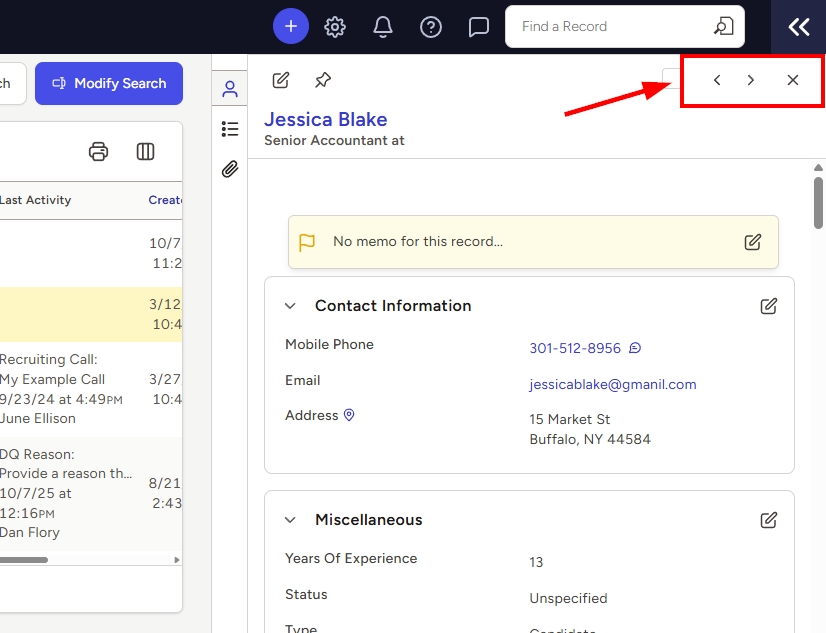Open the jessicablake@gmail.com email link

click(612, 384)
